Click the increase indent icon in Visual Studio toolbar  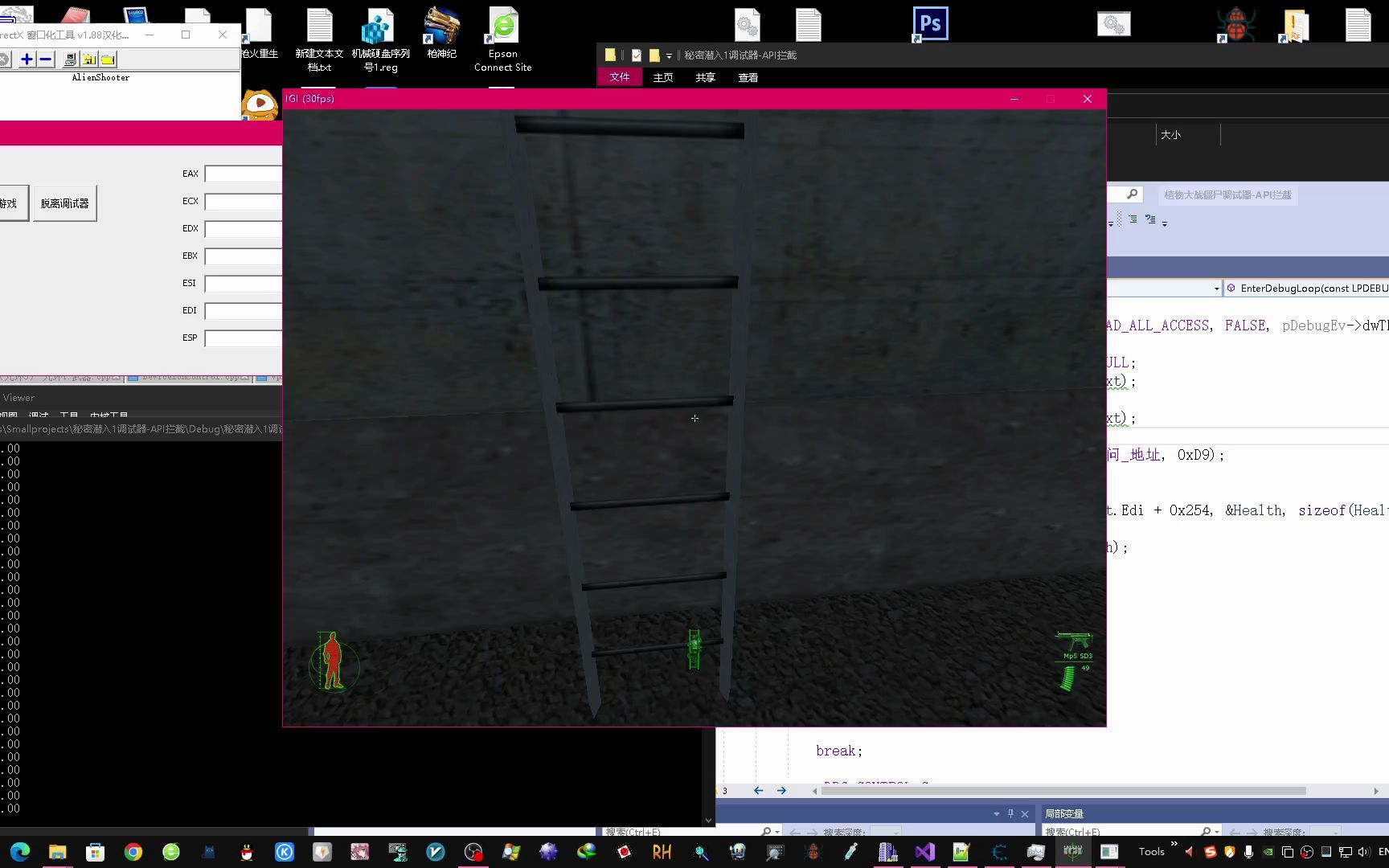pos(1133,219)
